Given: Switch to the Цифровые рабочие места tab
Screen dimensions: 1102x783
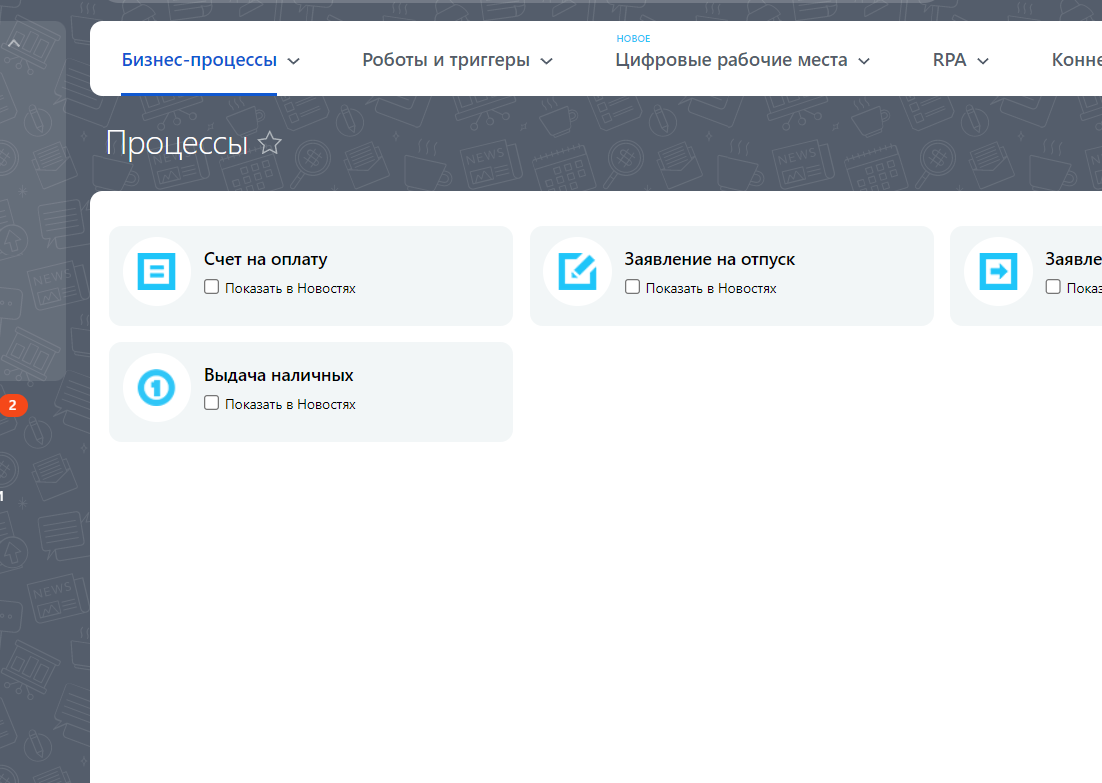Looking at the screenshot, I should [x=731, y=60].
